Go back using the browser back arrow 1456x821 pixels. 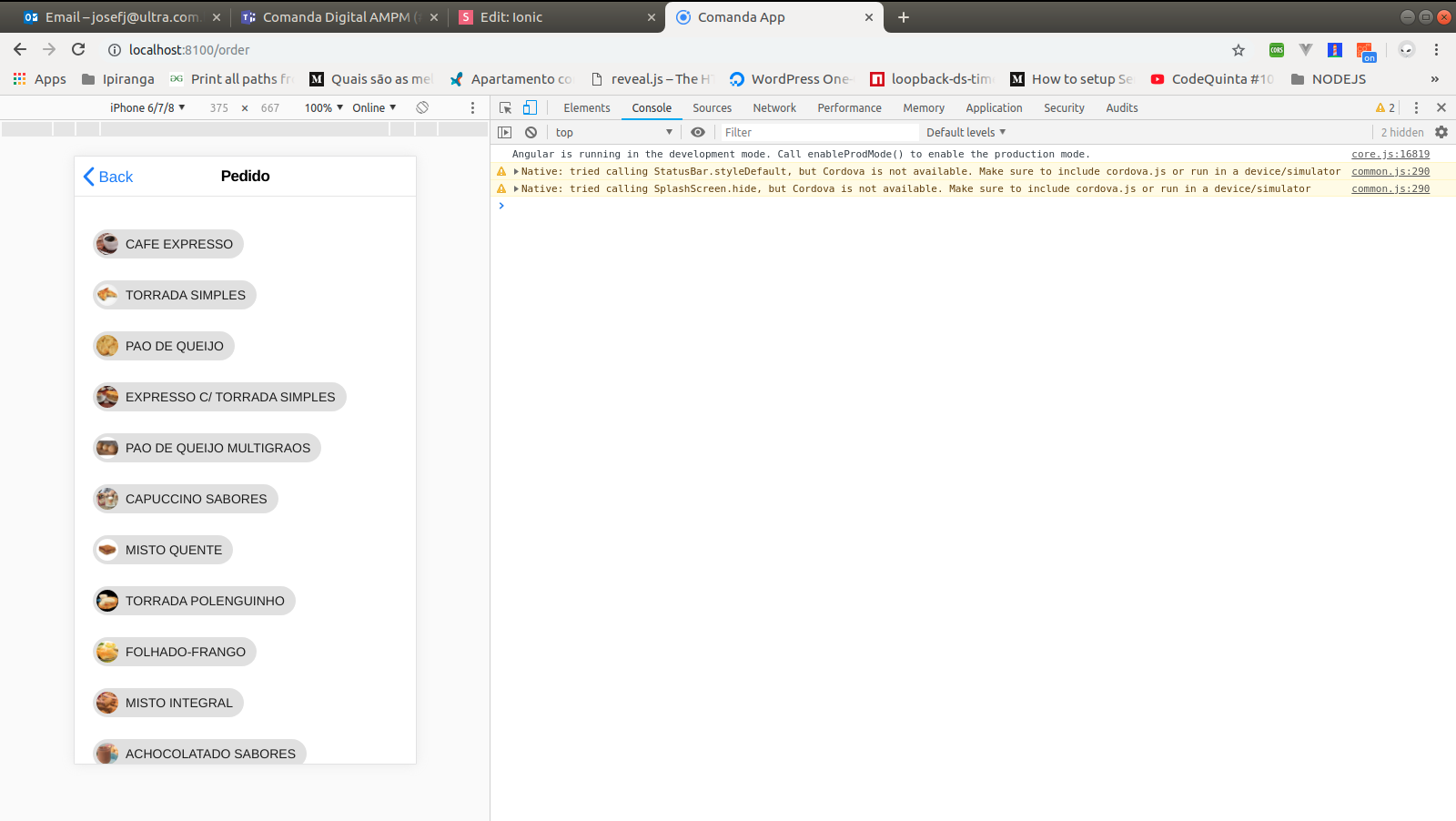tap(20, 49)
